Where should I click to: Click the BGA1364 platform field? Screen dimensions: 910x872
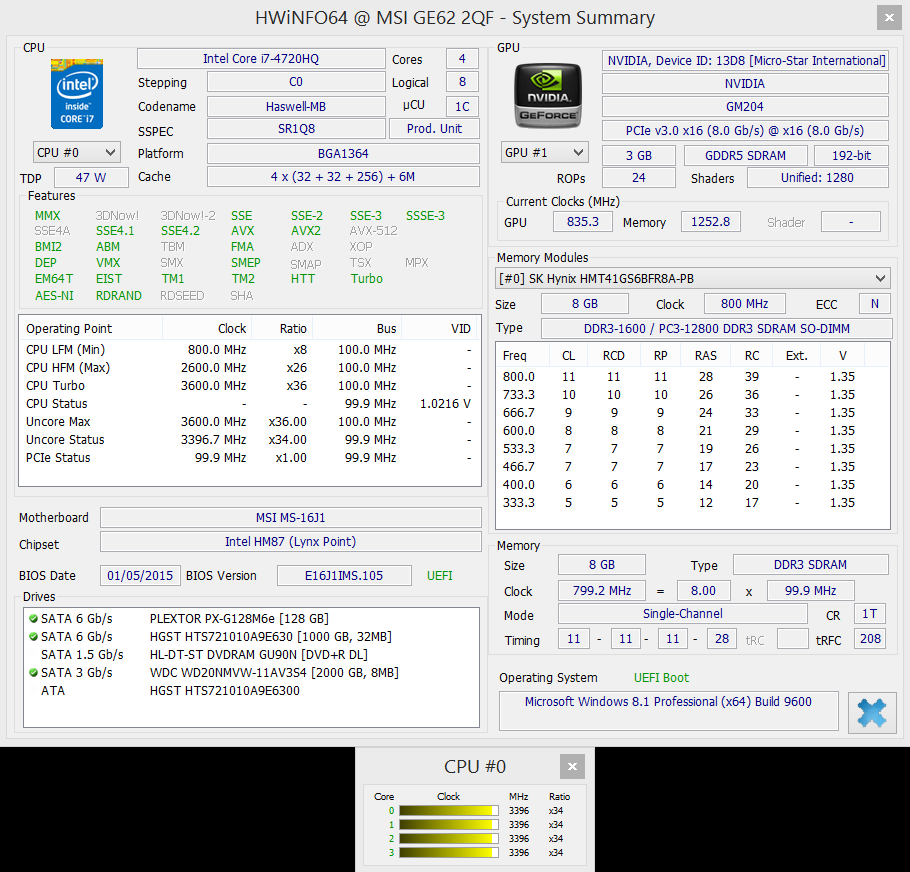(x=343, y=154)
